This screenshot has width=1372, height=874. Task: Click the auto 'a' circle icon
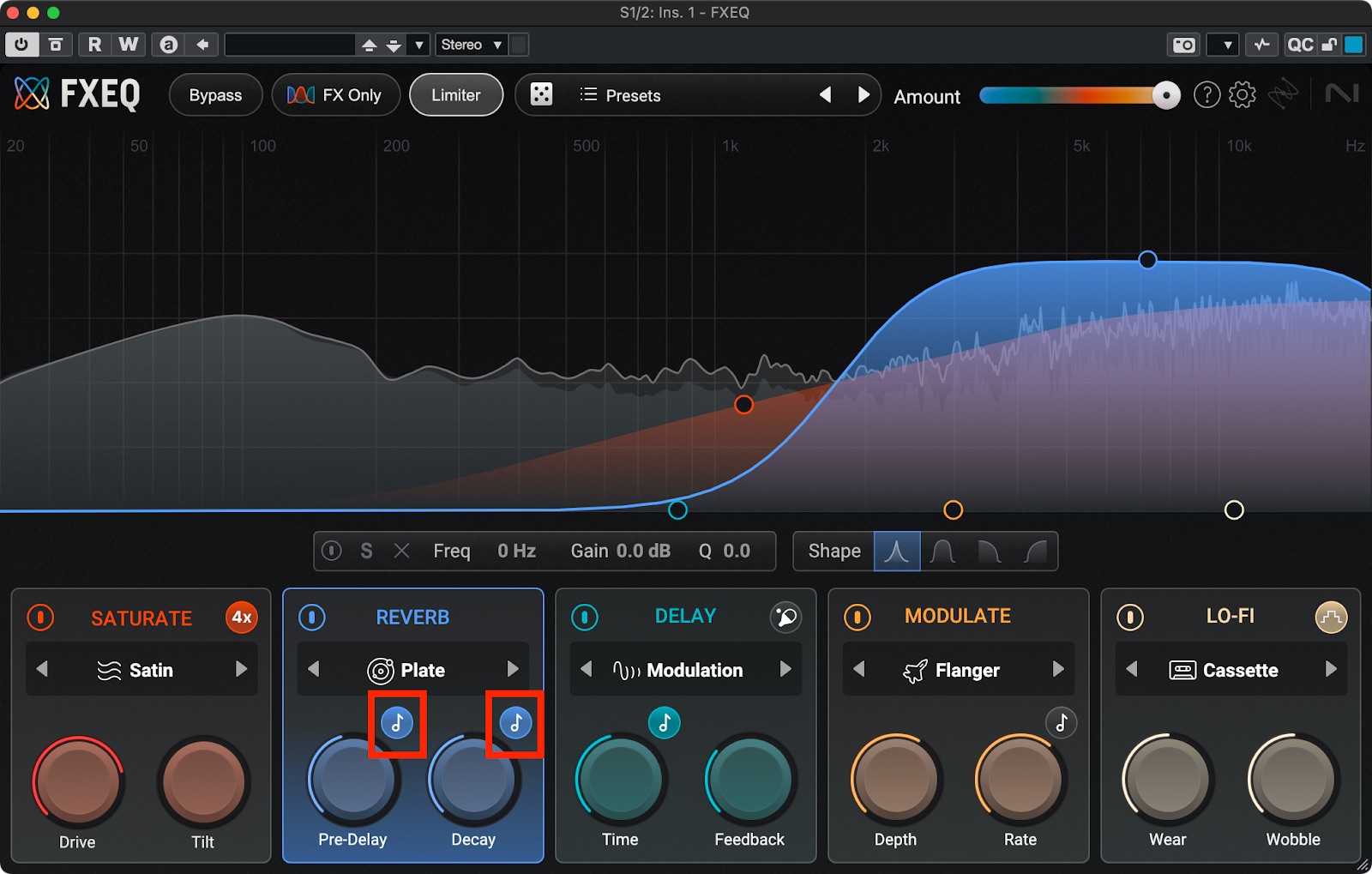[169, 45]
